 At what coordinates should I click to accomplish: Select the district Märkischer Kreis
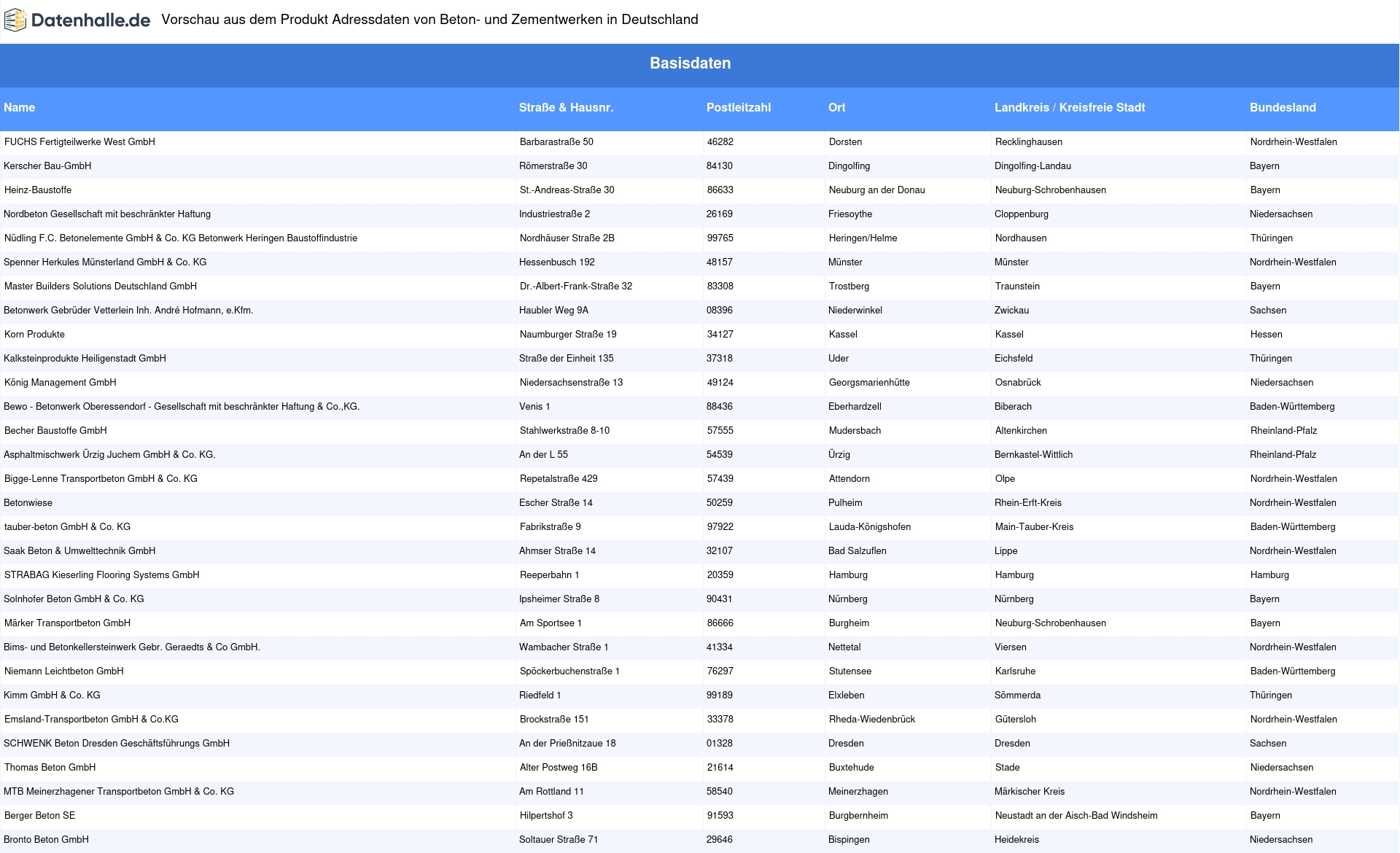pyautogui.click(x=1030, y=792)
